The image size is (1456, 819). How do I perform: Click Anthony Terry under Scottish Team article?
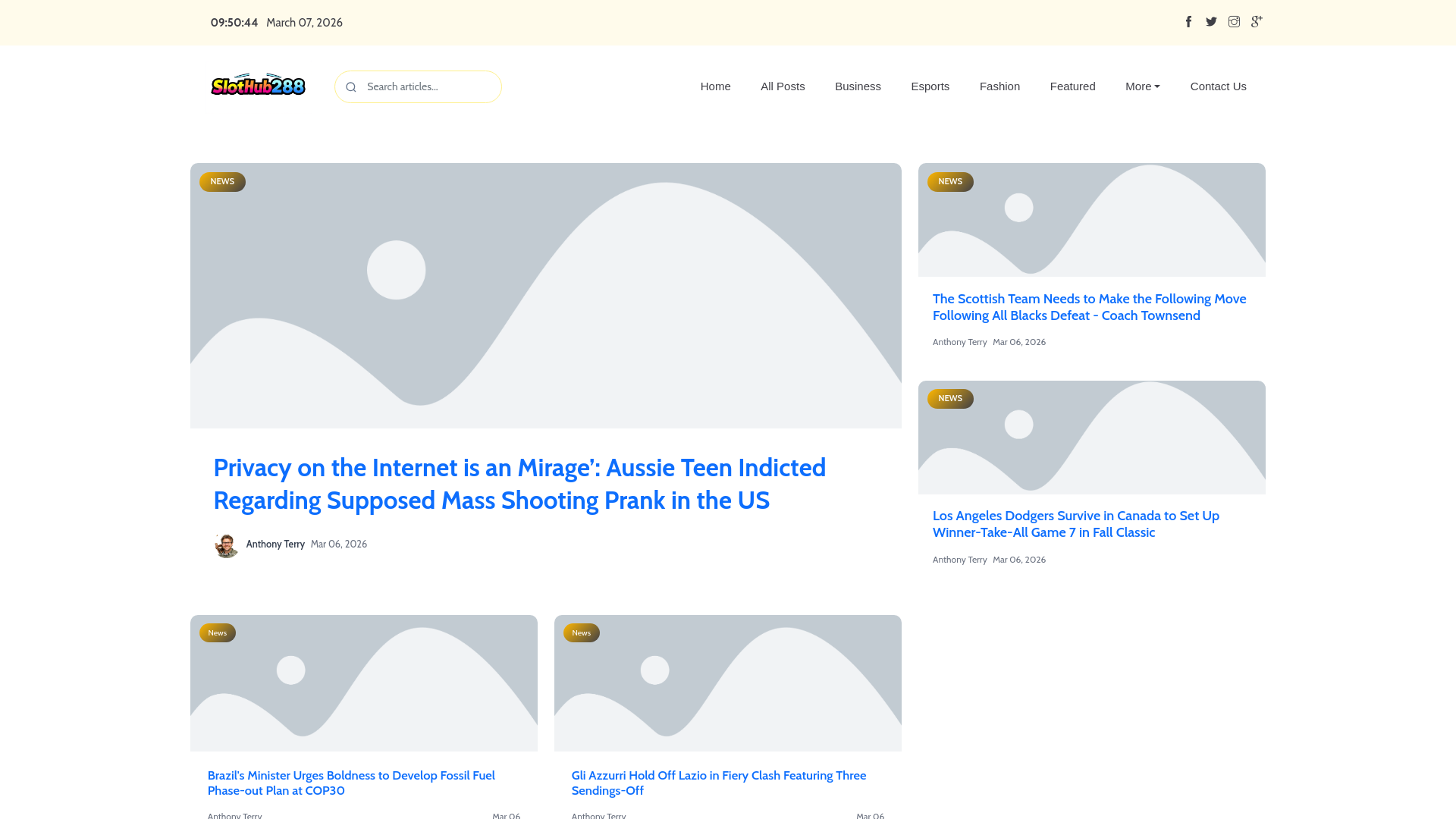(959, 342)
